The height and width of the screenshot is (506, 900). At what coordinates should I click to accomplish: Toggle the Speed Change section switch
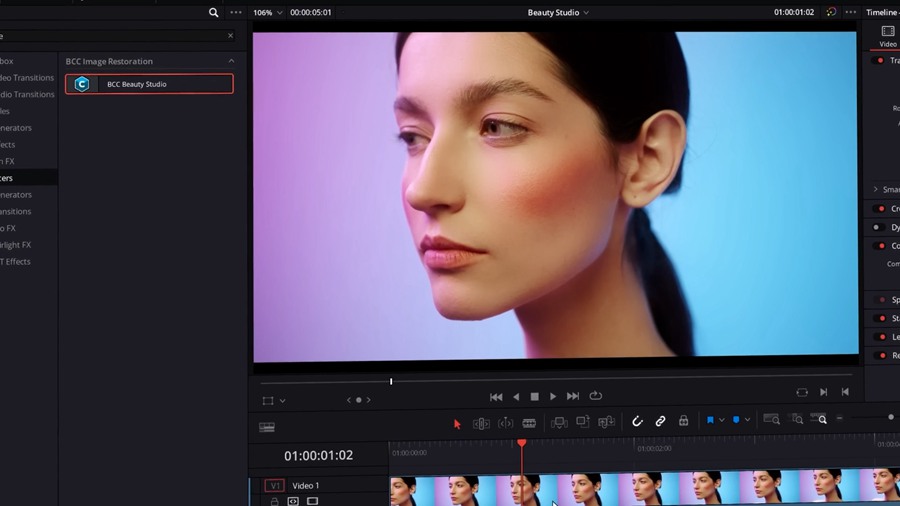(x=880, y=299)
